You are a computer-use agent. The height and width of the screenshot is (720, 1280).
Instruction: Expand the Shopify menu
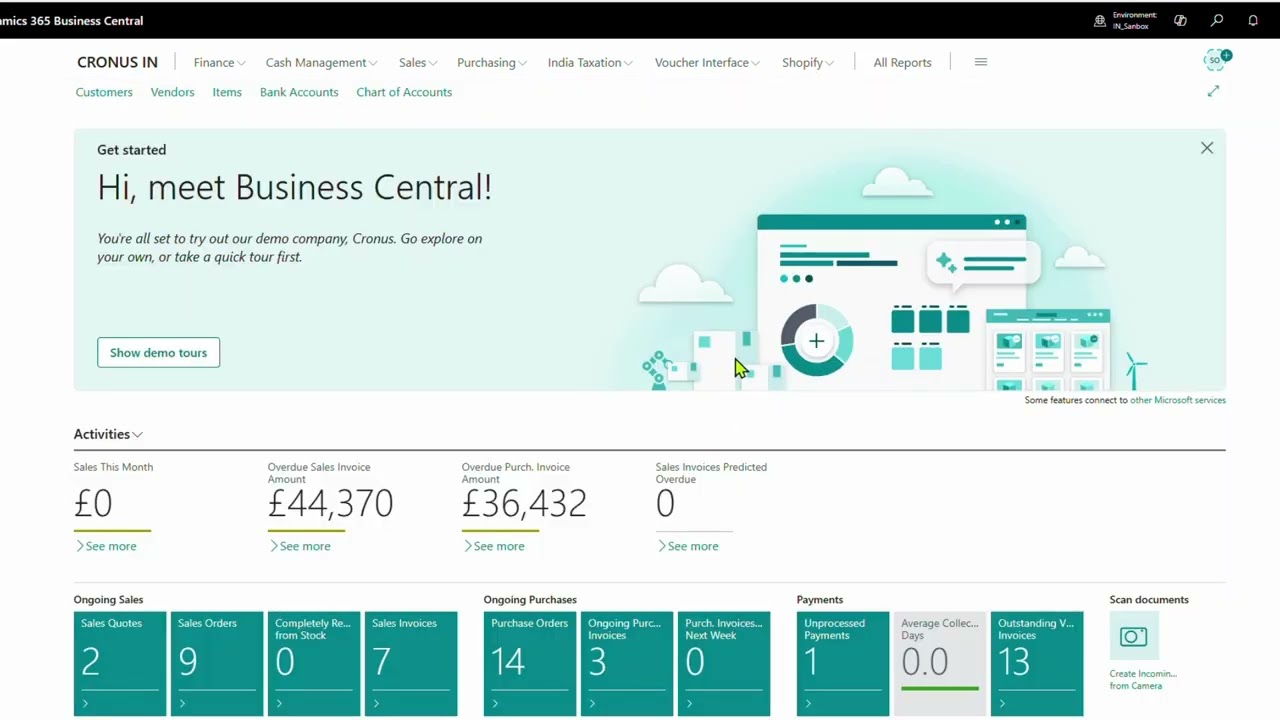(808, 62)
